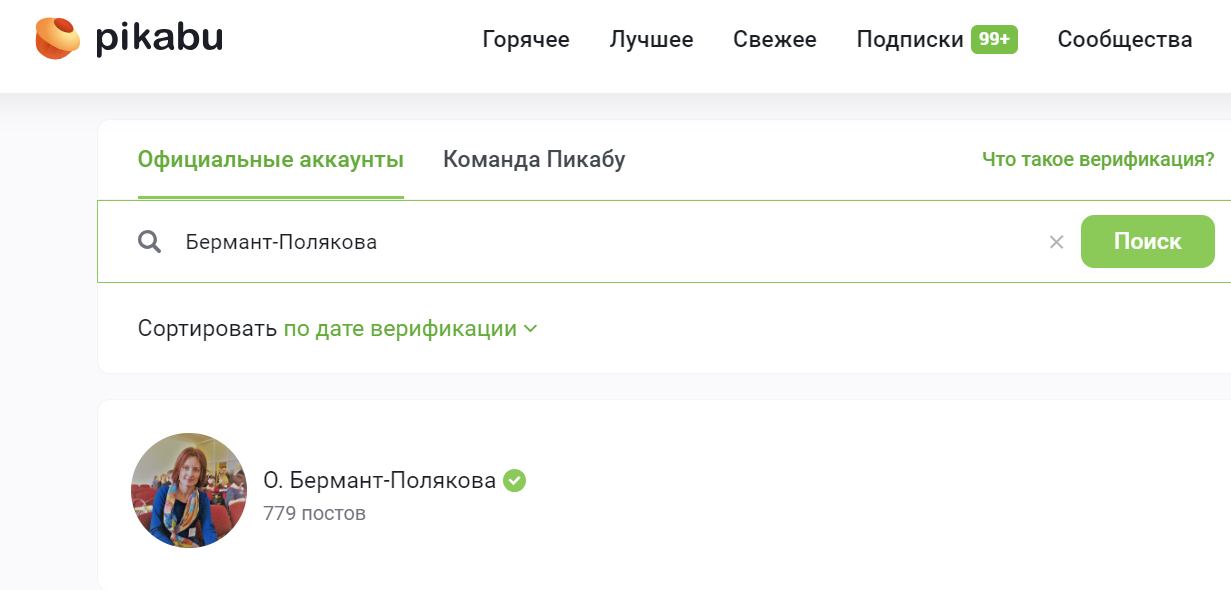
Task: Open the Свежее feed
Action: 774,40
